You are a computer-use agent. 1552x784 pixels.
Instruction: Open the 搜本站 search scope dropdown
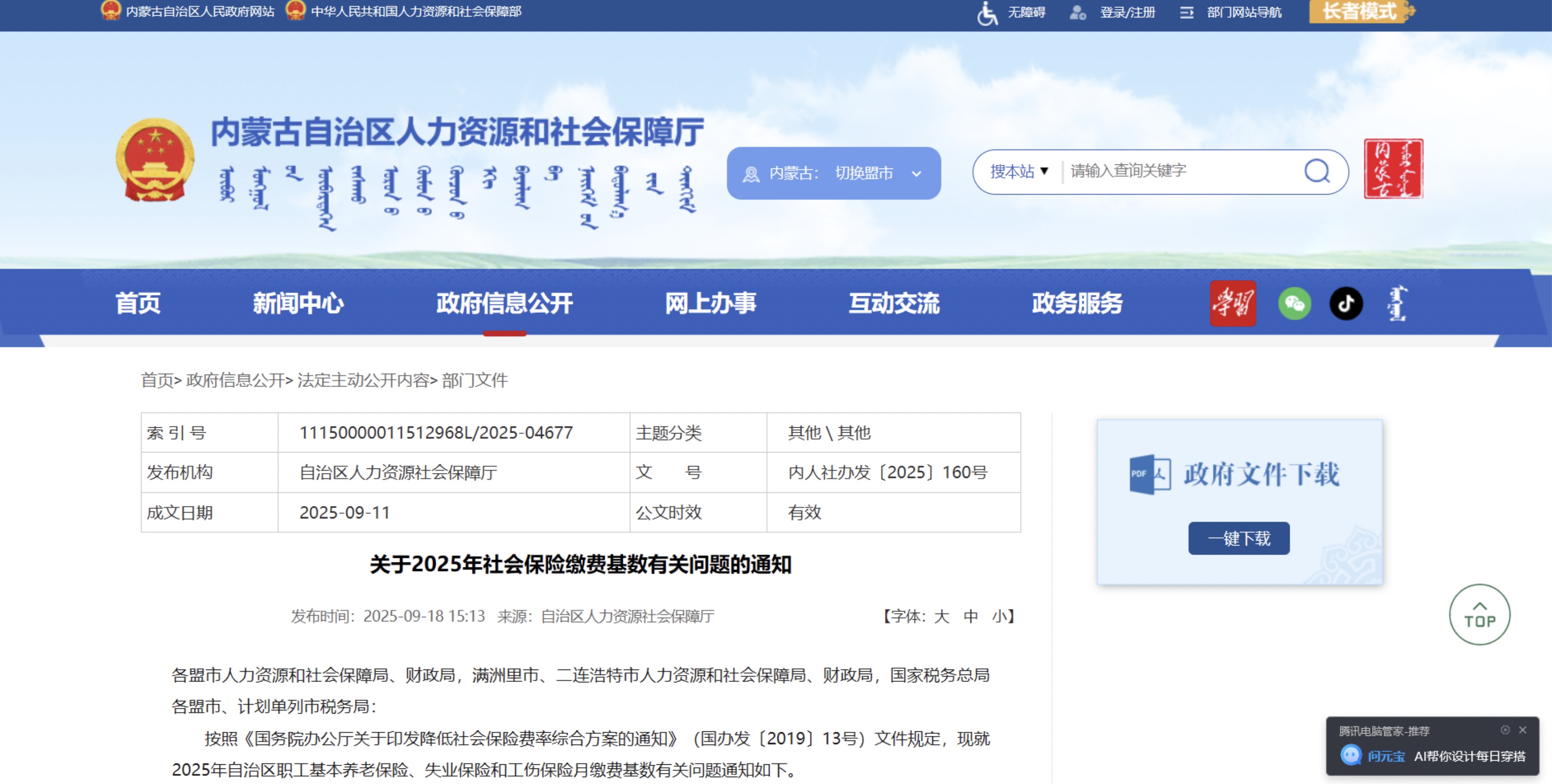[1019, 172]
